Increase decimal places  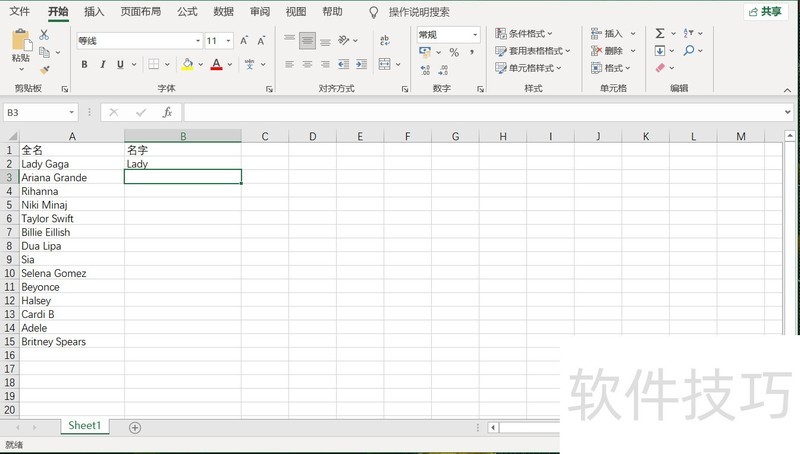[x=426, y=70]
